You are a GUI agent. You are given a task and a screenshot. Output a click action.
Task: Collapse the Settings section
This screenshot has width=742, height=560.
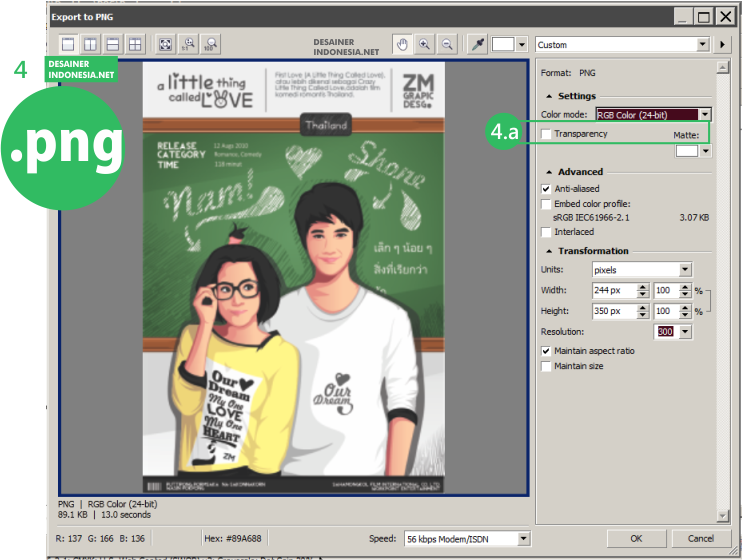(549, 96)
